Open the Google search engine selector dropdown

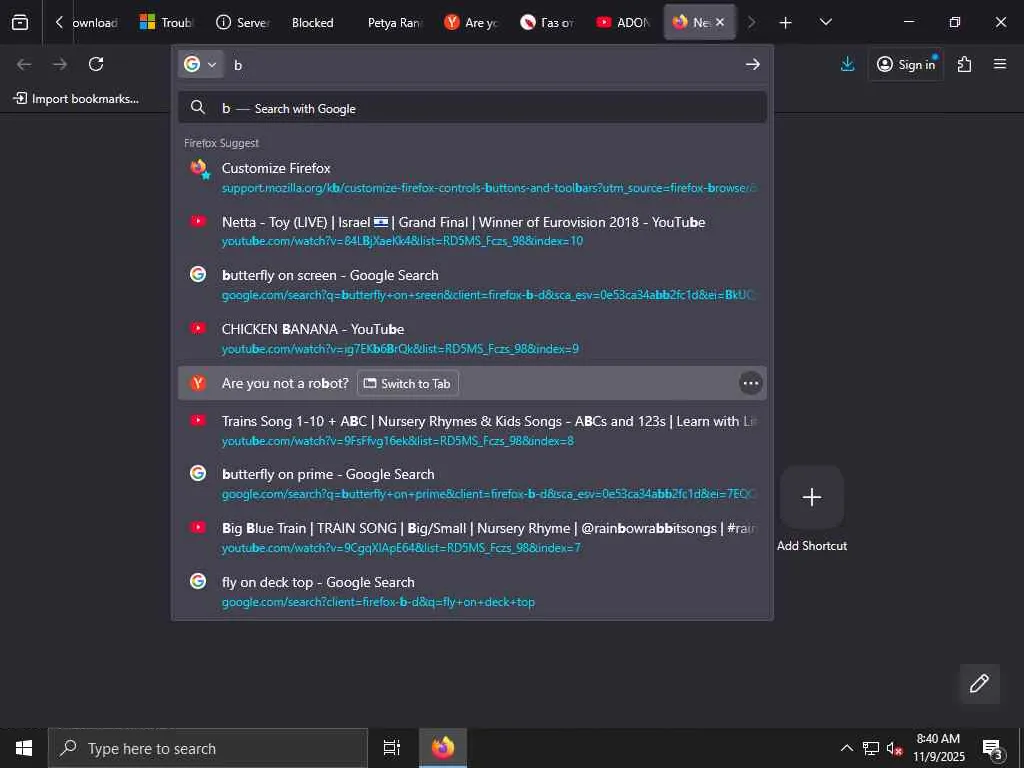tap(200, 64)
